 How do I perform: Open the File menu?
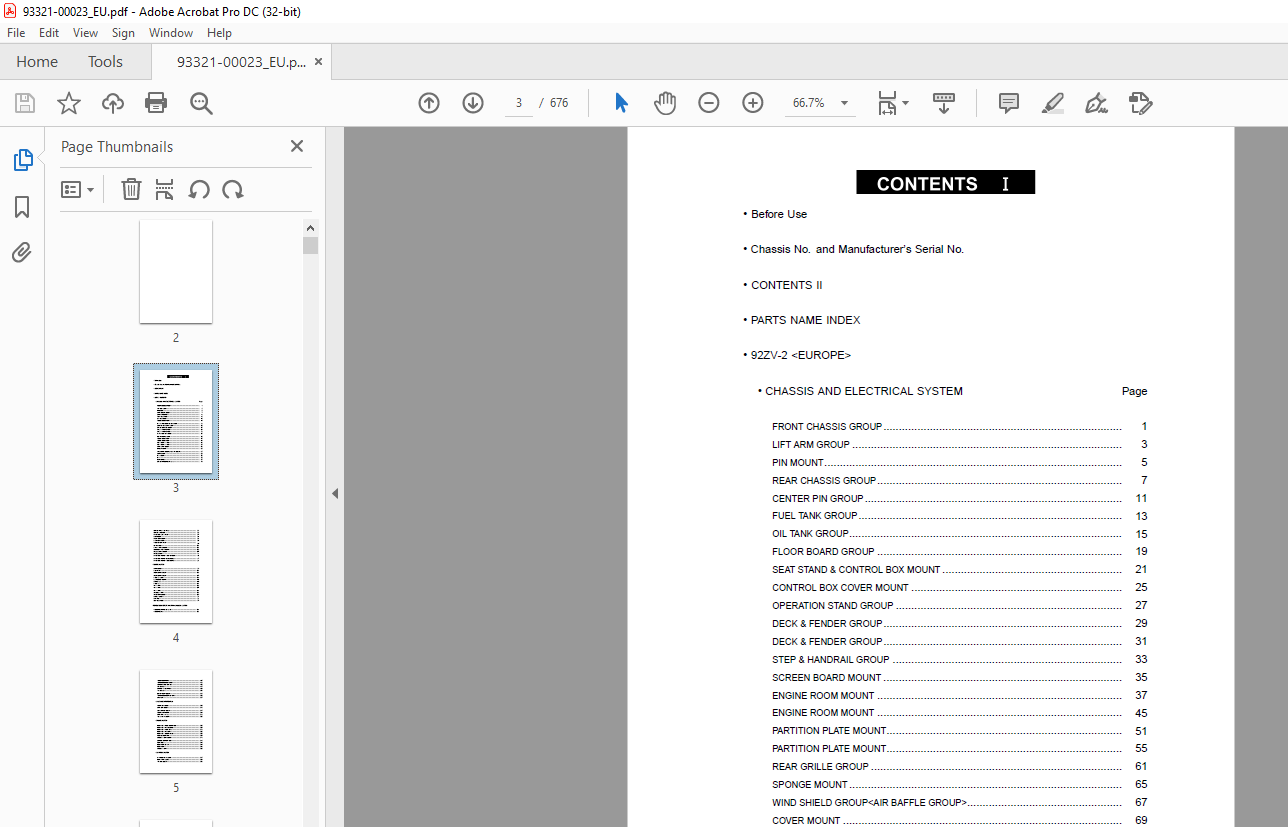pos(16,32)
